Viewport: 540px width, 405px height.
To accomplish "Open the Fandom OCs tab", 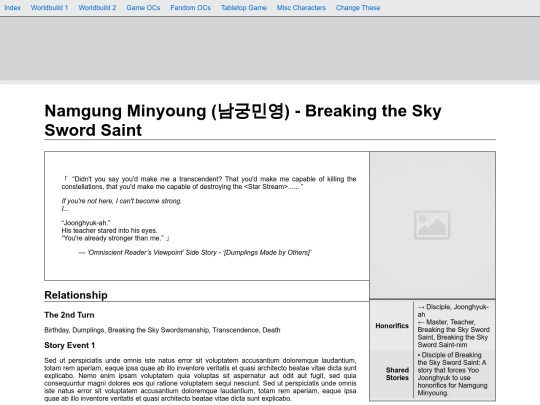I will pos(190,8).
